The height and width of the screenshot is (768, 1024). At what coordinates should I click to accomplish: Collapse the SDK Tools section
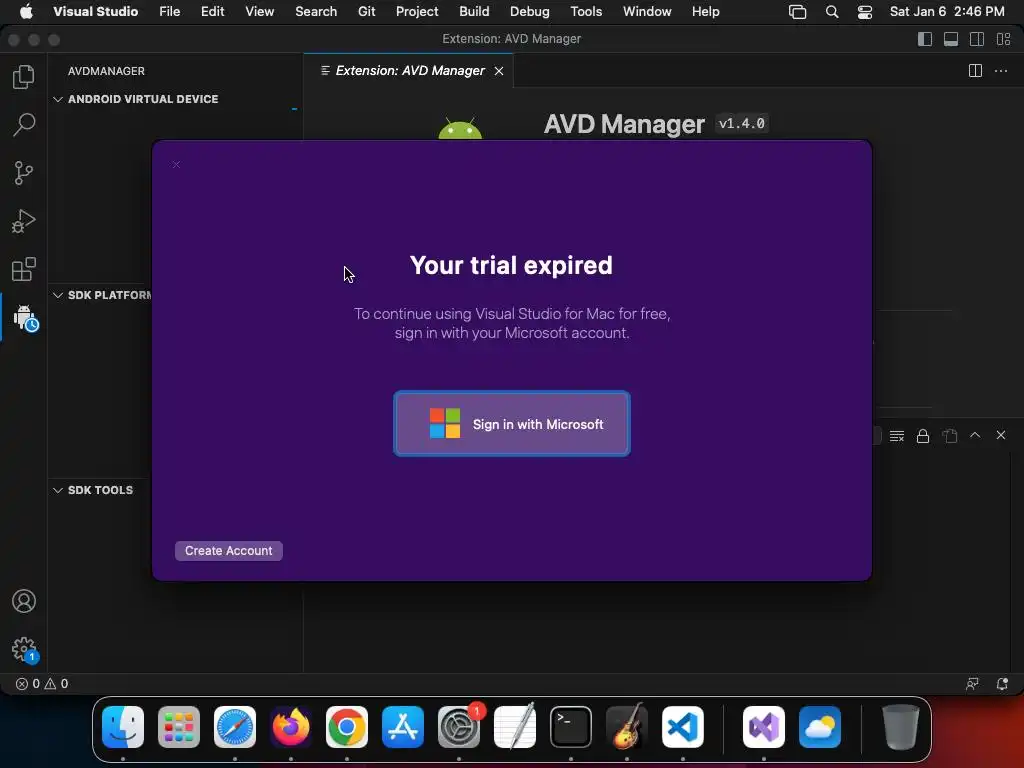click(58, 490)
